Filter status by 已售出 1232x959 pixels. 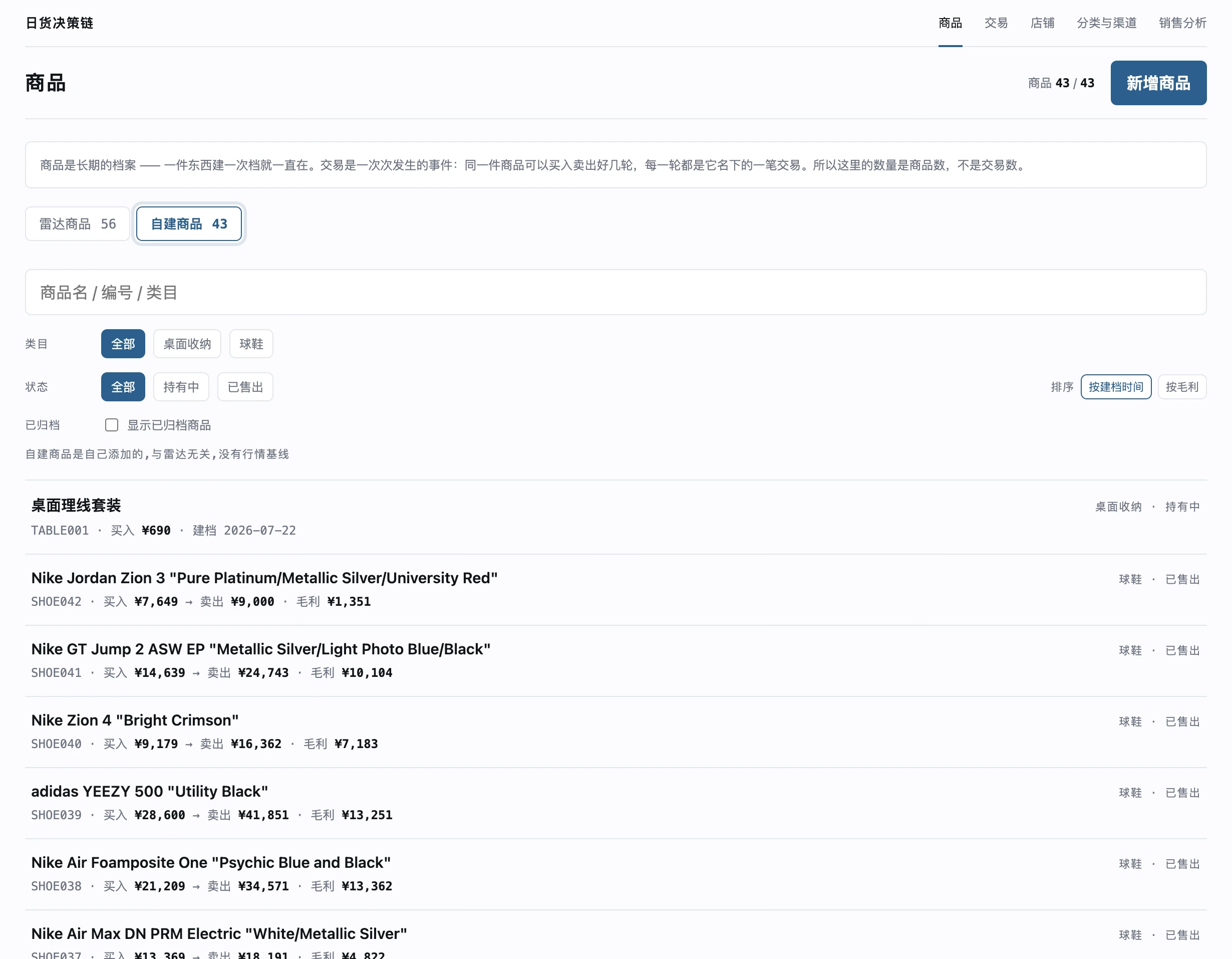(245, 387)
